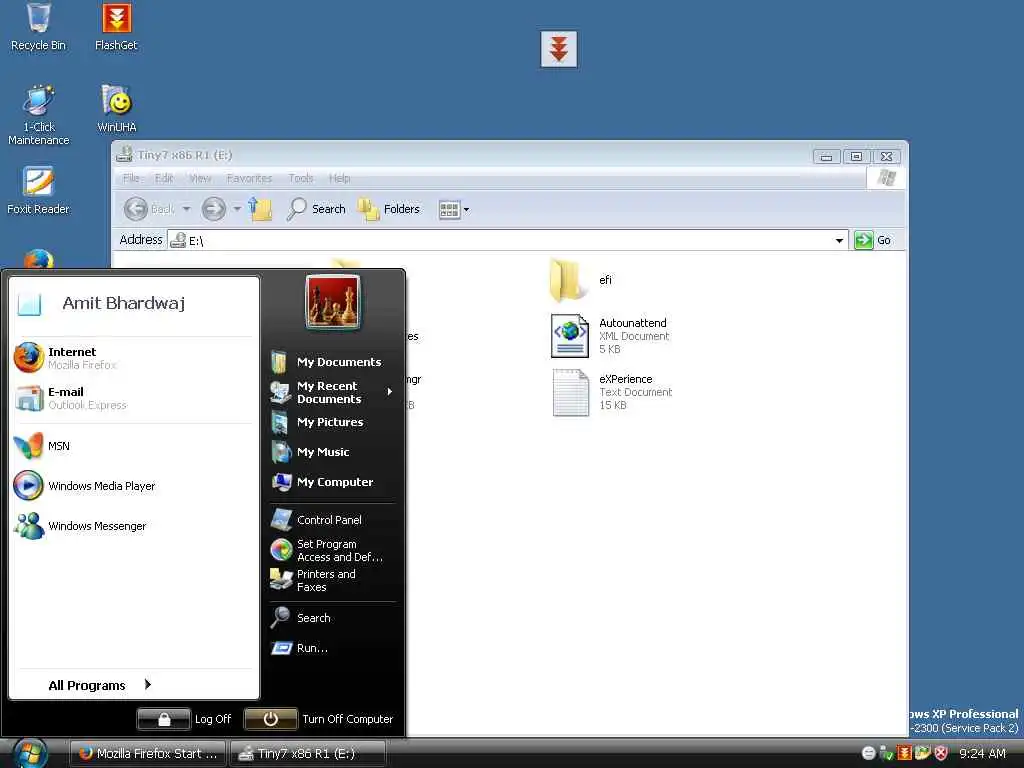This screenshot has width=1024, height=768.
Task: Open the Back history dropdown arrow
Action: 187,209
